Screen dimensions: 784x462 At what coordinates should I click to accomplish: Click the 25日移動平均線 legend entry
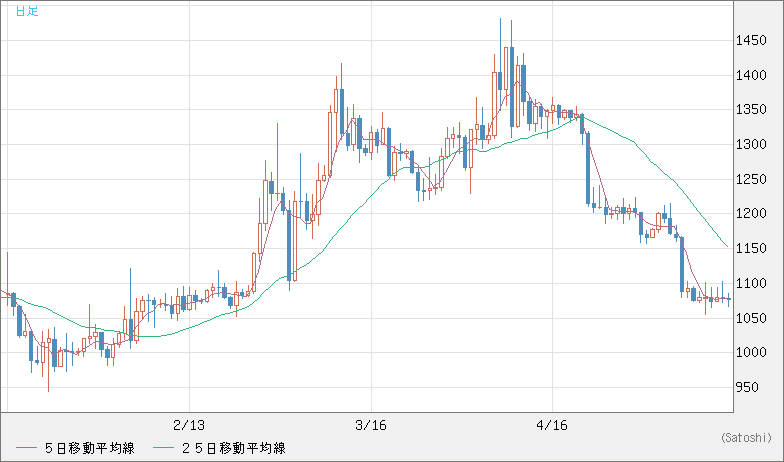[x=234, y=448]
